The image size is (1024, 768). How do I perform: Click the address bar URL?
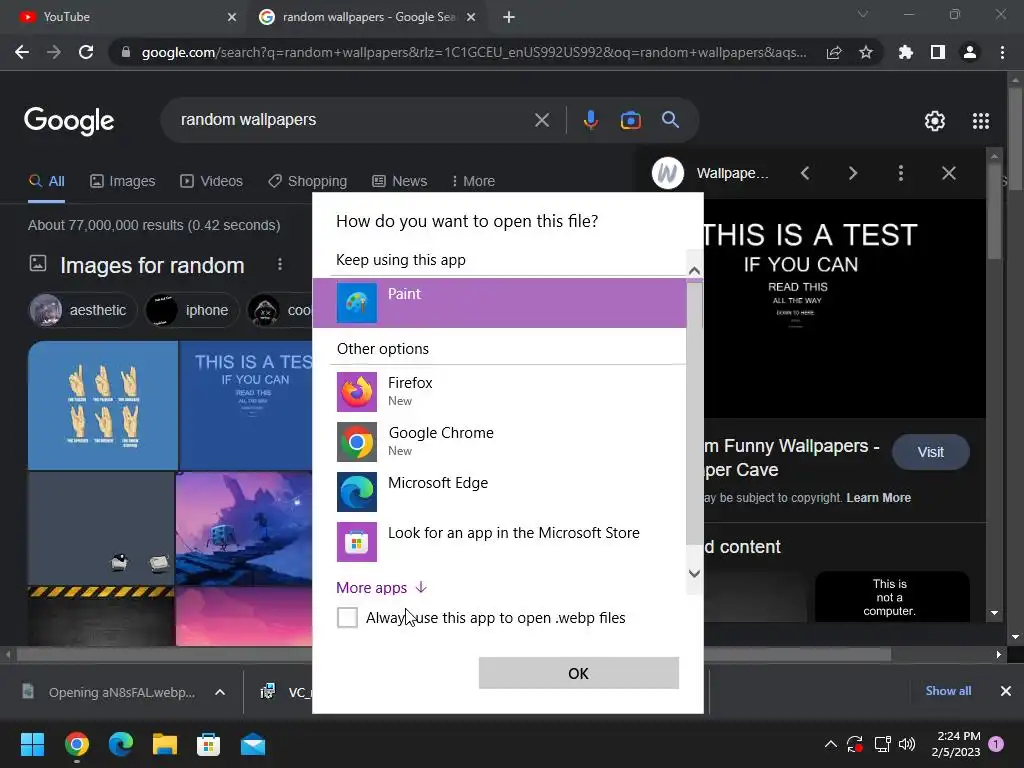tap(474, 52)
